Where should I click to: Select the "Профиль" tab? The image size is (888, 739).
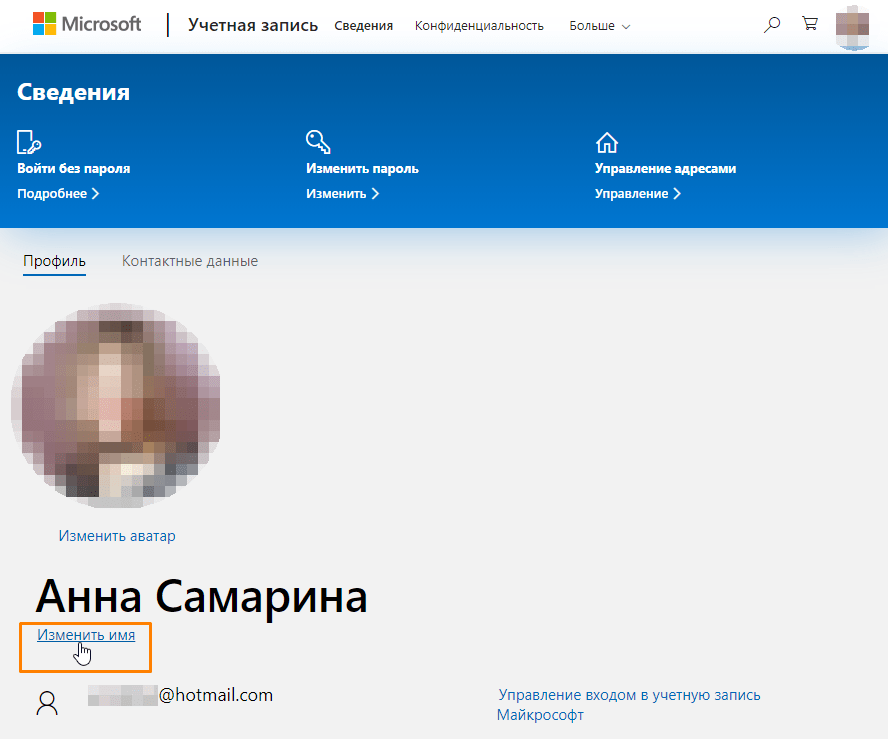[54, 260]
